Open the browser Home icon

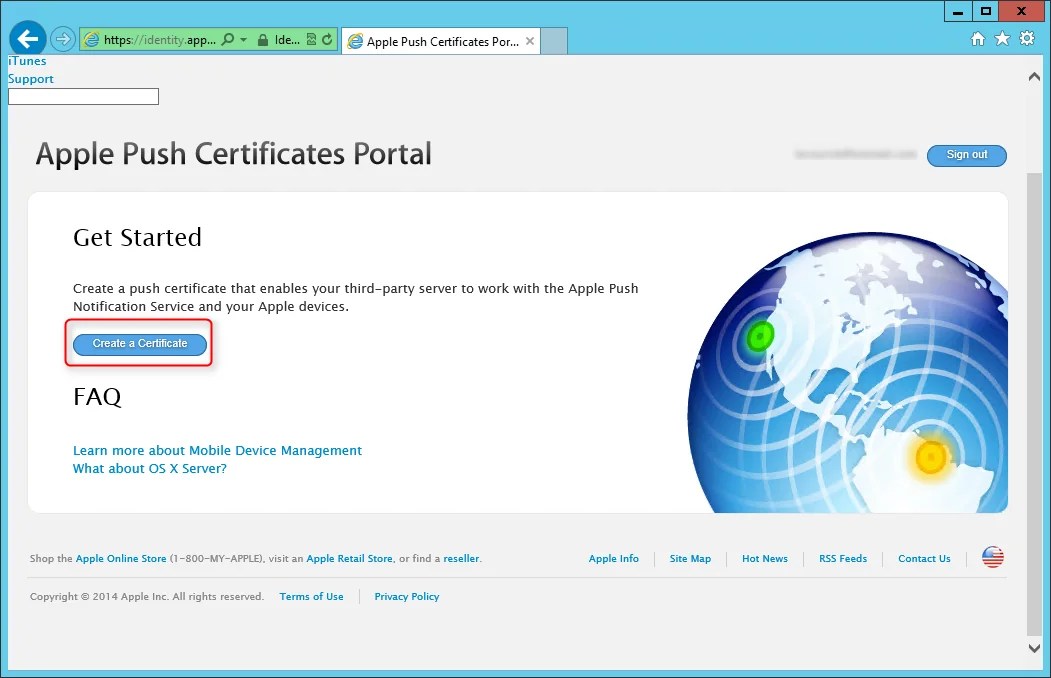(978, 39)
